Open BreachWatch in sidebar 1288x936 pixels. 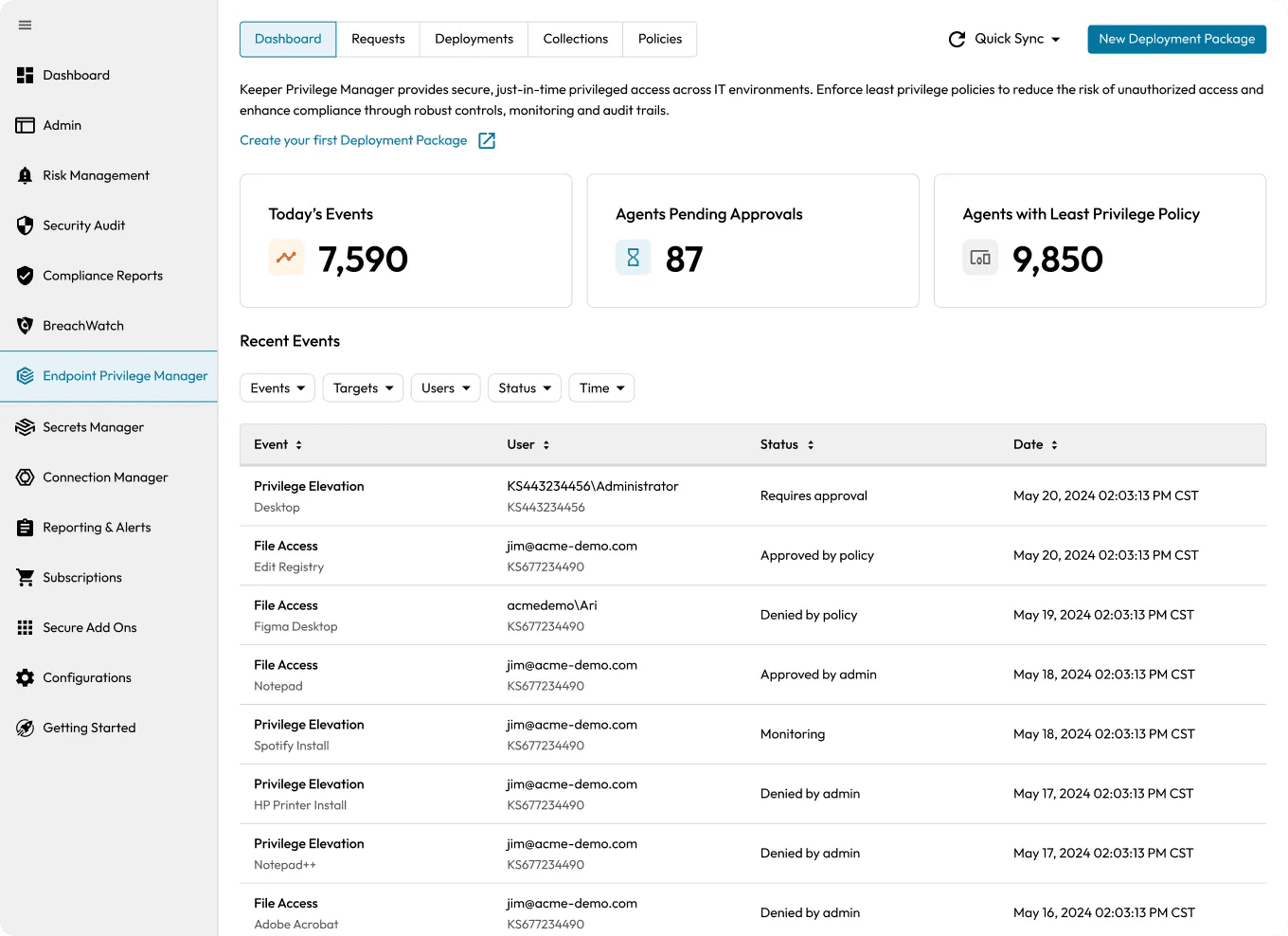(x=109, y=326)
